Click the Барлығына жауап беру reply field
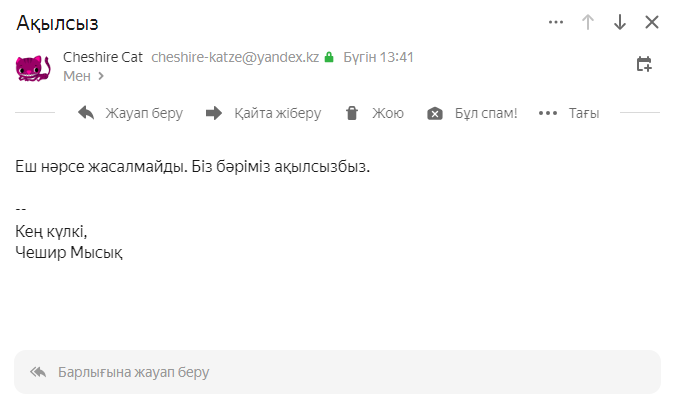676x411 pixels. click(337, 372)
